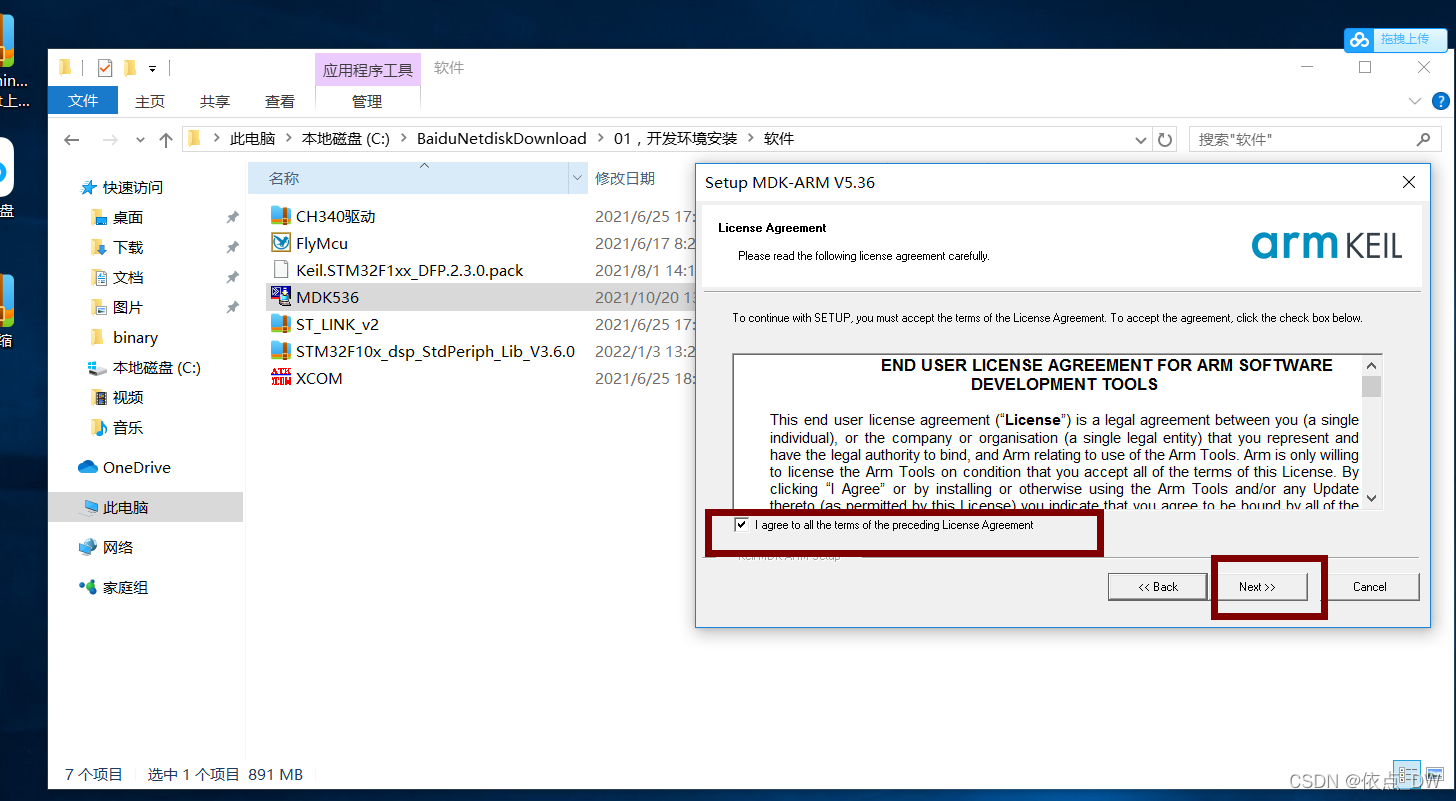Select the XCOM application icon

[280, 377]
